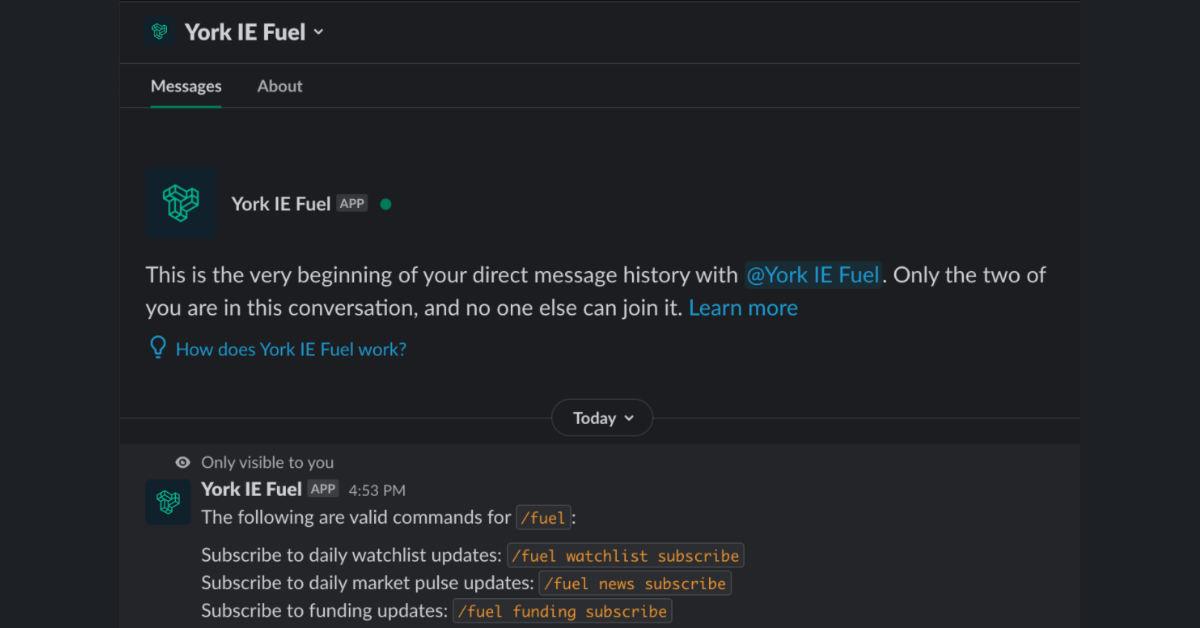Switch to the About tab
The height and width of the screenshot is (628, 1200).
(279, 86)
